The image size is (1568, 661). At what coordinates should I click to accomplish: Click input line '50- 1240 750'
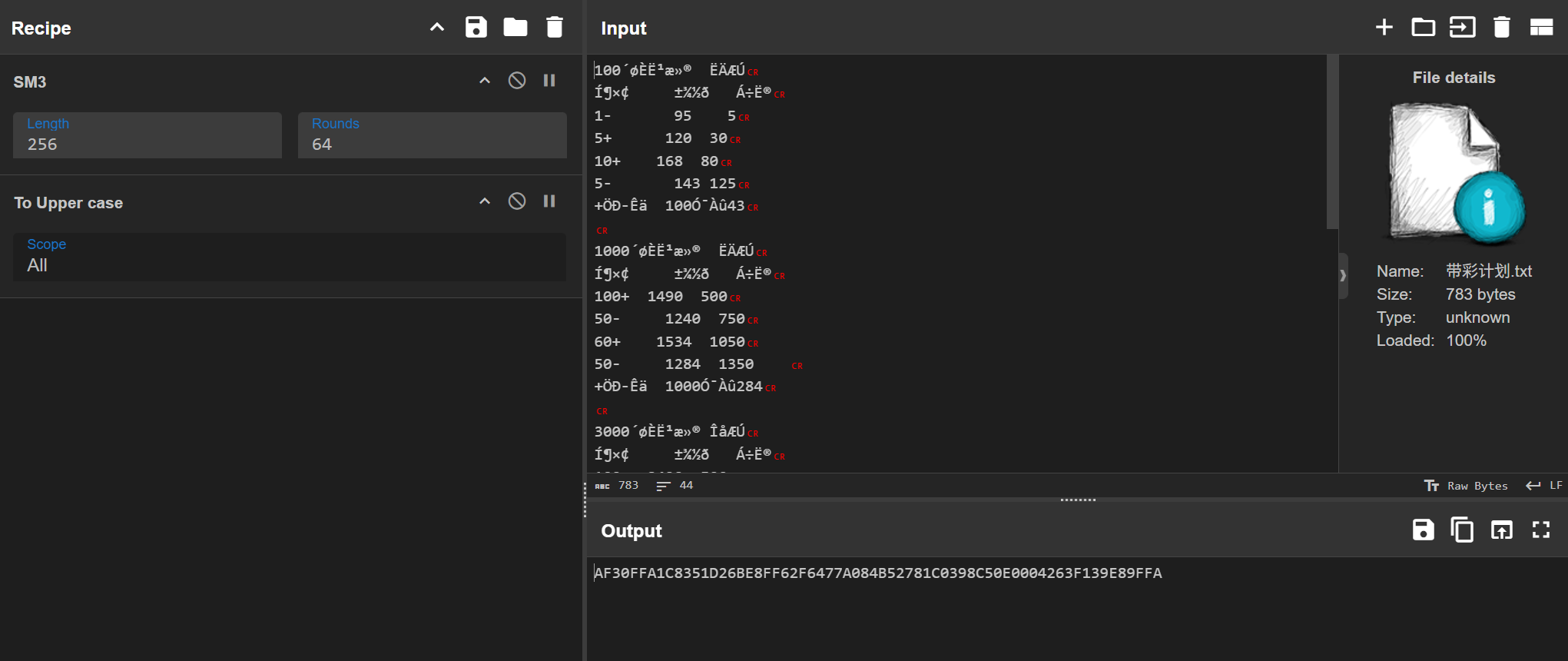(x=676, y=319)
